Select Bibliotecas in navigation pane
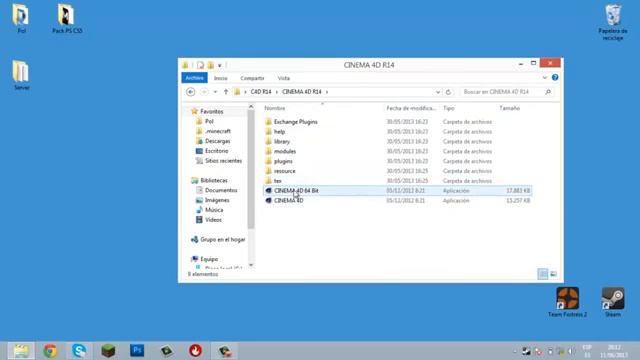 pos(213,180)
